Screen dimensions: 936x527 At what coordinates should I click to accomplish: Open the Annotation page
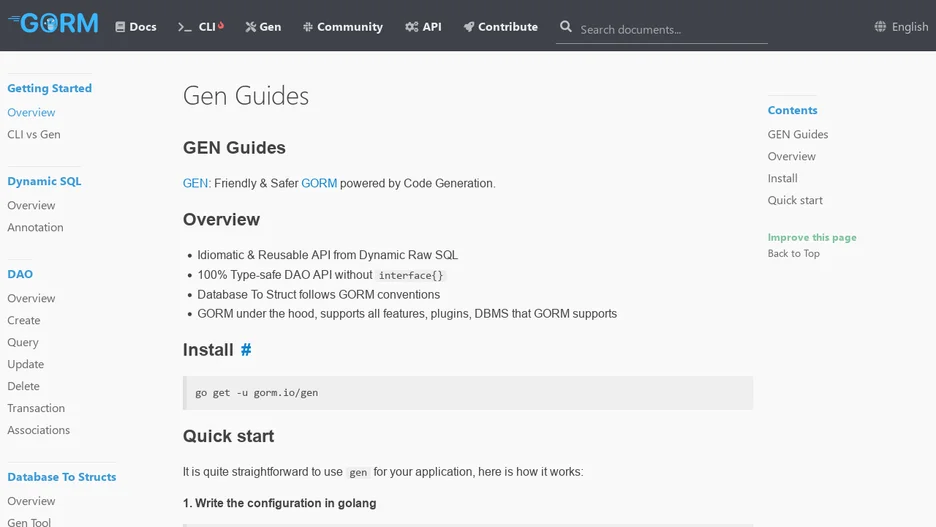[x=35, y=227]
